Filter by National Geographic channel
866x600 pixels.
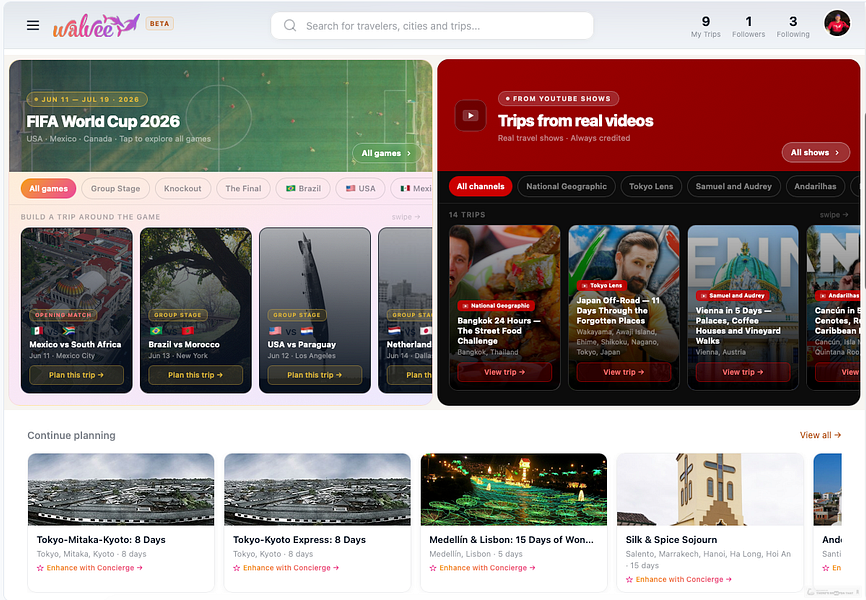(566, 186)
